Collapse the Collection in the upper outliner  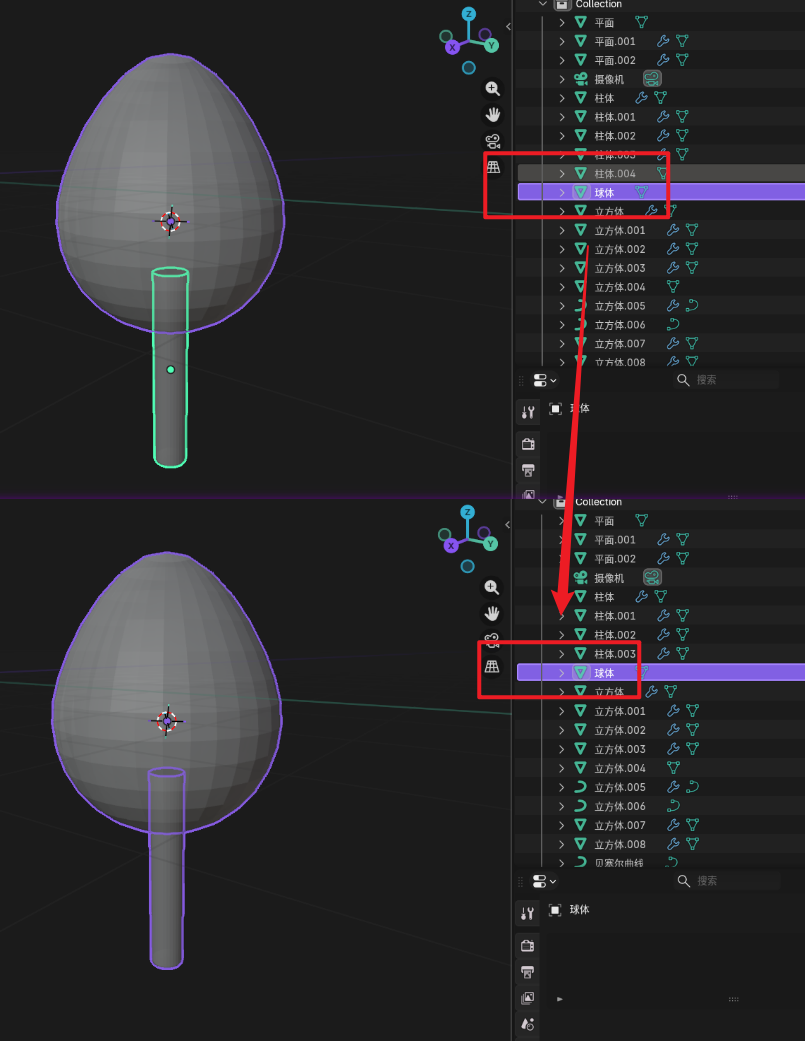coord(543,5)
